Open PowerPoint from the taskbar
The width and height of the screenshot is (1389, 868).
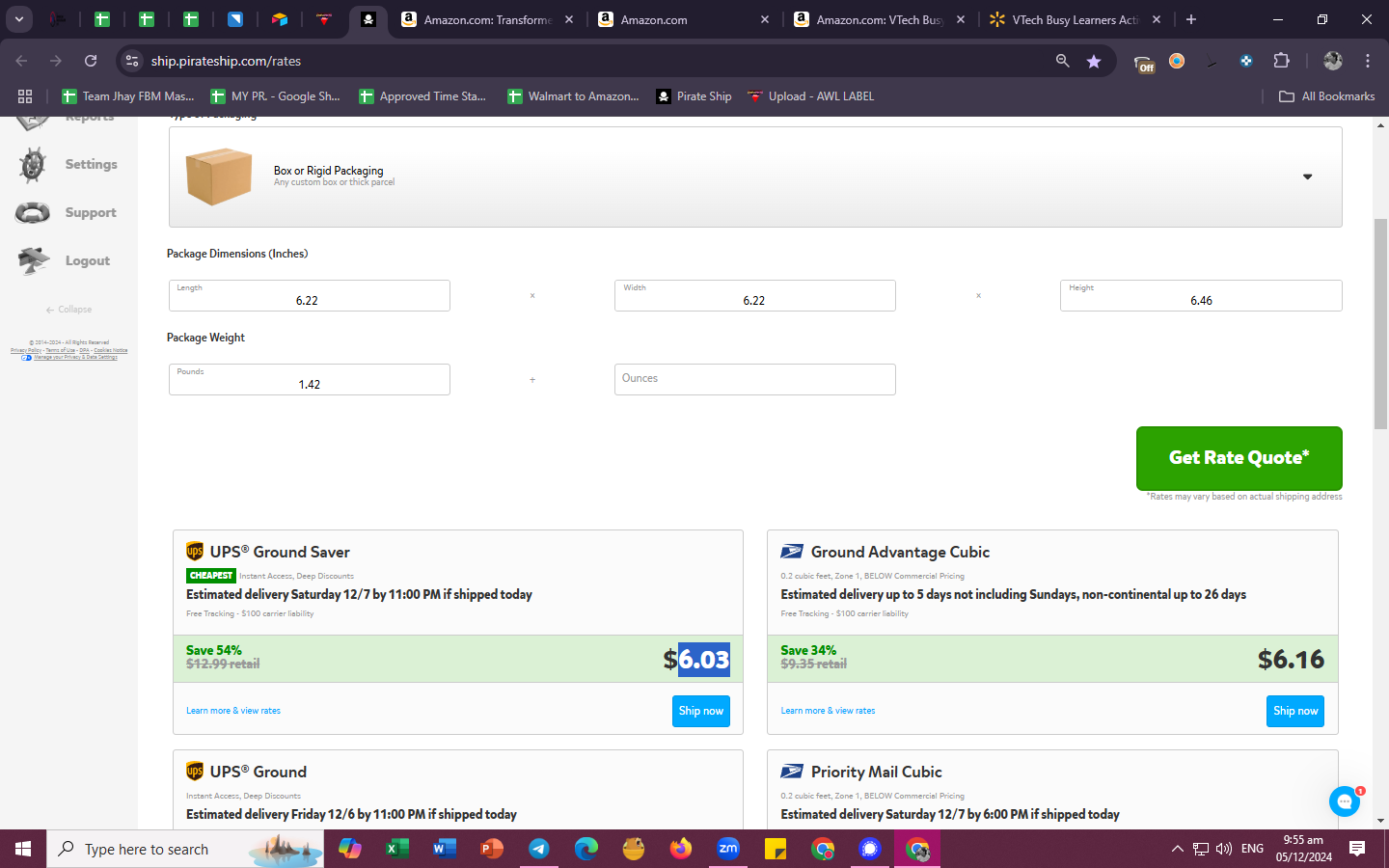click(x=491, y=849)
